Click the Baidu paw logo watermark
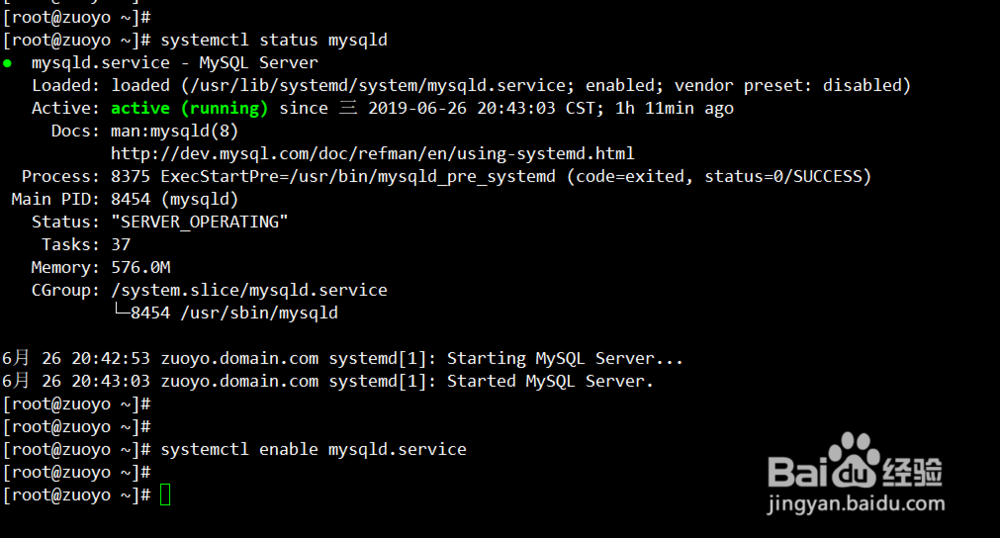Screen dimensions: 1000x538 coord(855,460)
